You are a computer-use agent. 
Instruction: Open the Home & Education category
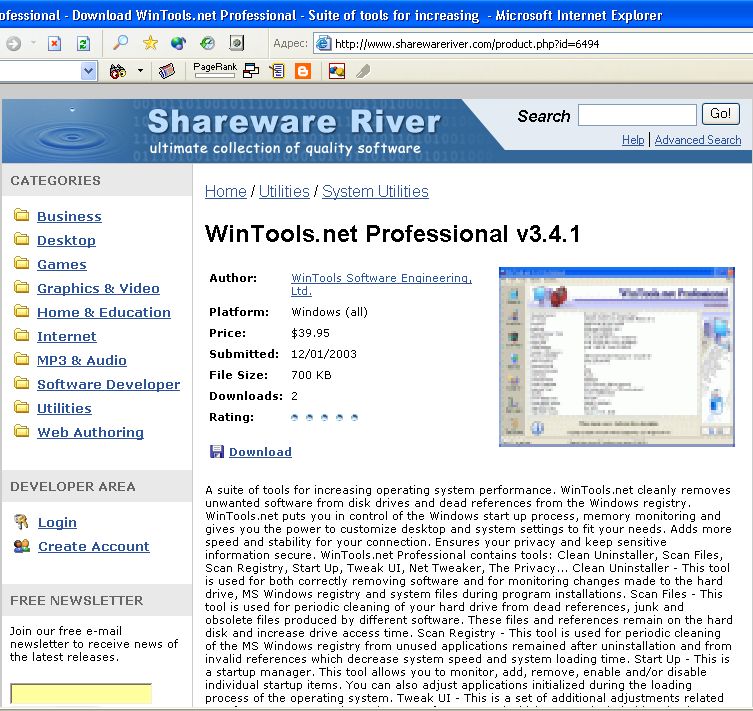[104, 313]
